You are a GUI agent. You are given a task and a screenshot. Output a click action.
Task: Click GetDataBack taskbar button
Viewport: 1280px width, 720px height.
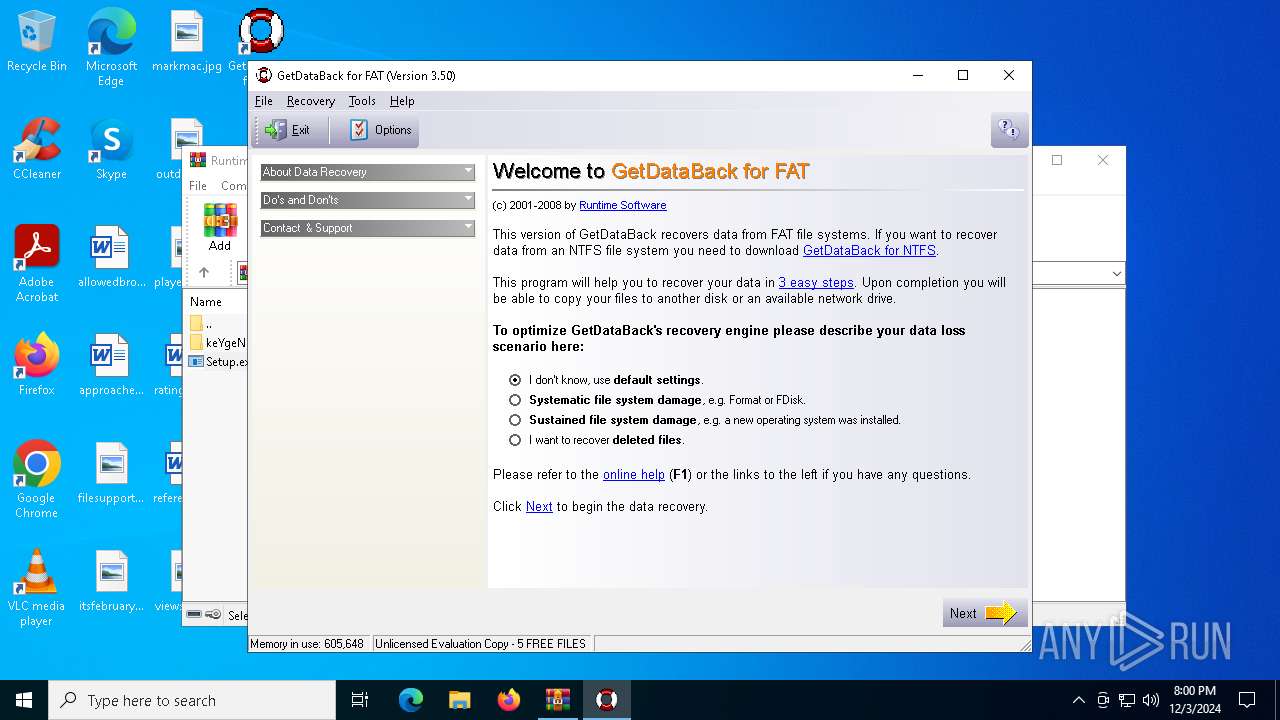(x=606, y=700)
